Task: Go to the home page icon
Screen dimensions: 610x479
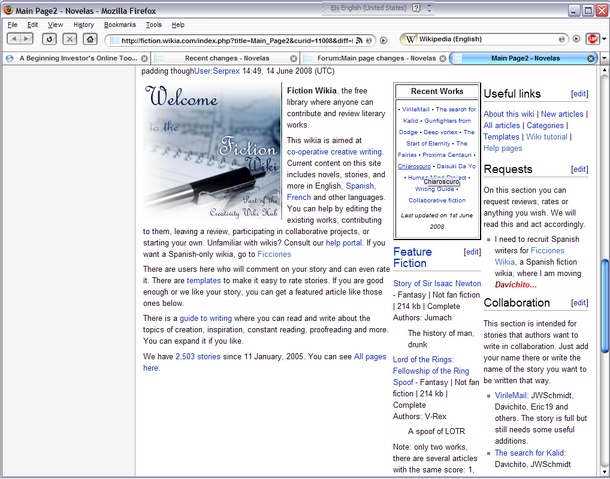Action: coord(90,39)
